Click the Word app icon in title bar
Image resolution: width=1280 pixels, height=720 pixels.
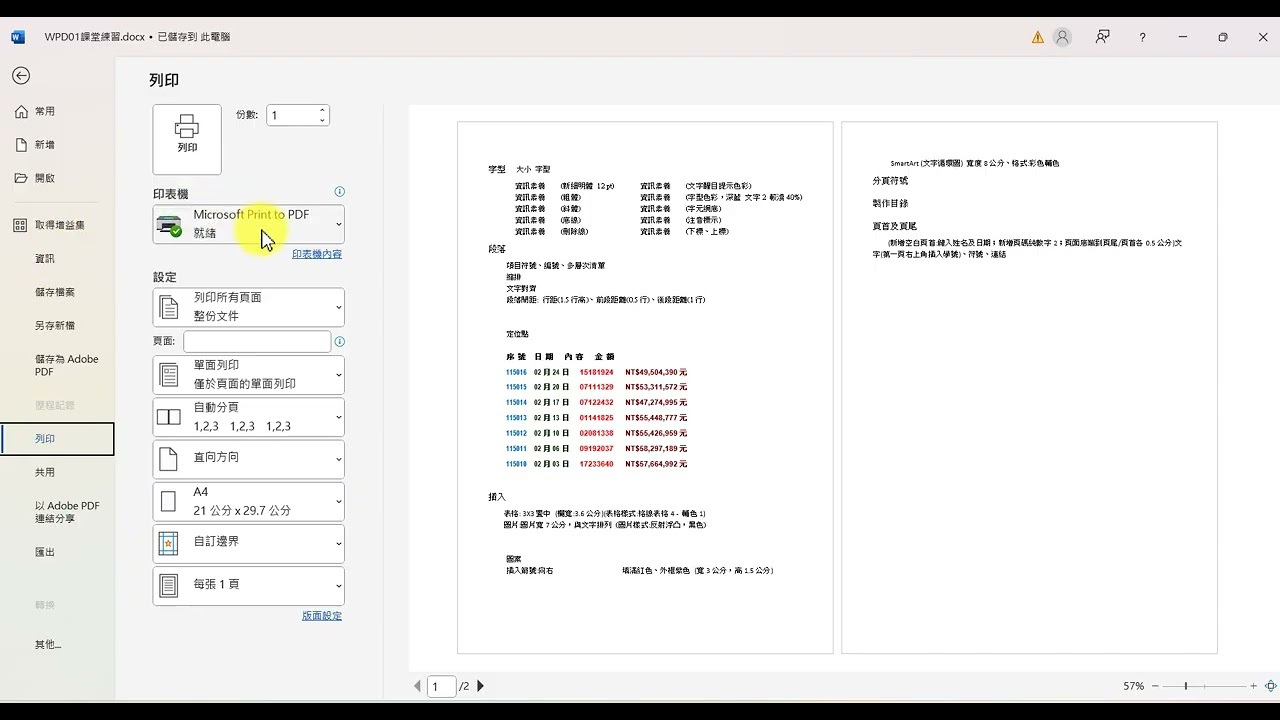(x=18, y=37)
